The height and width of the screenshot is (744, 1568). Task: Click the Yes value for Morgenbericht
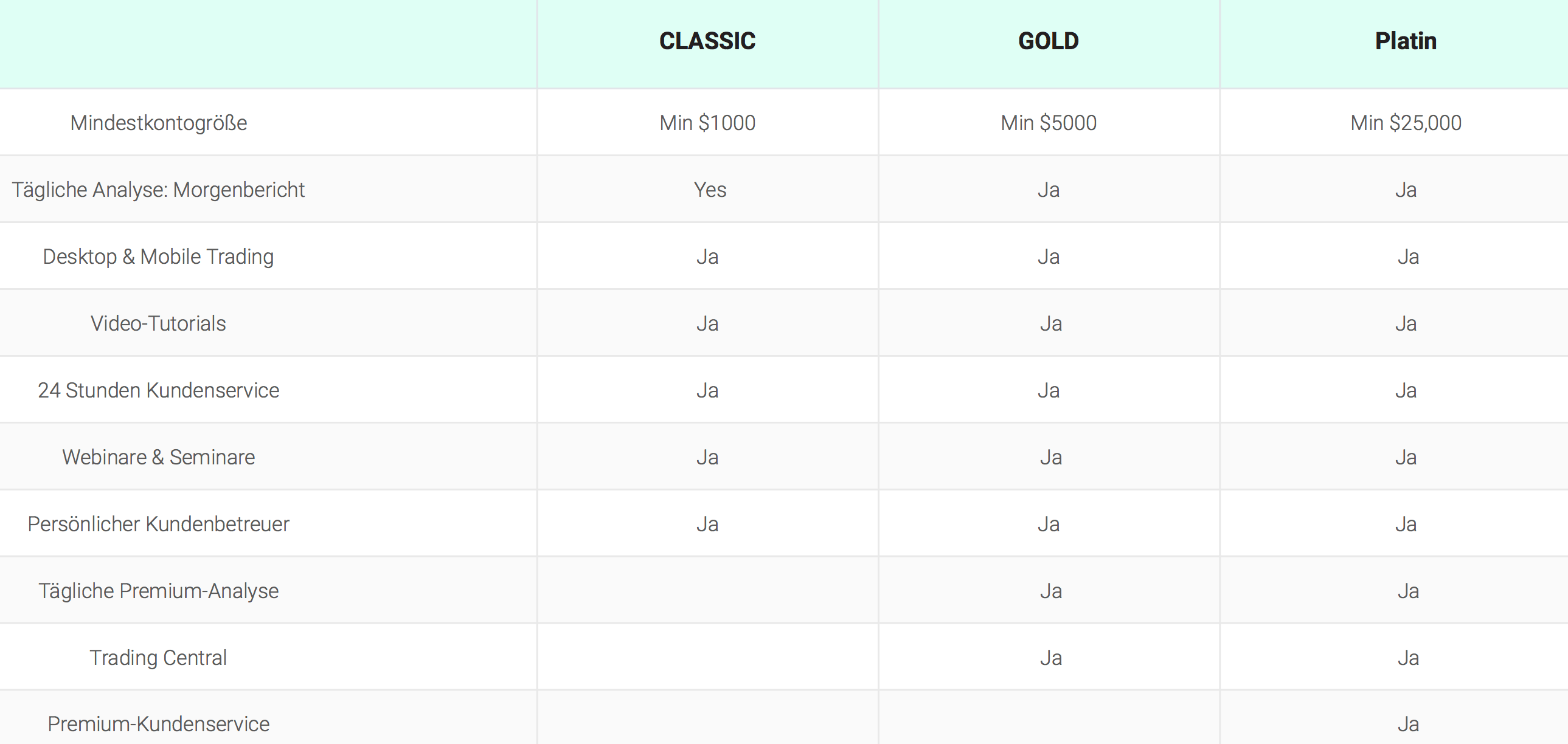710,190
